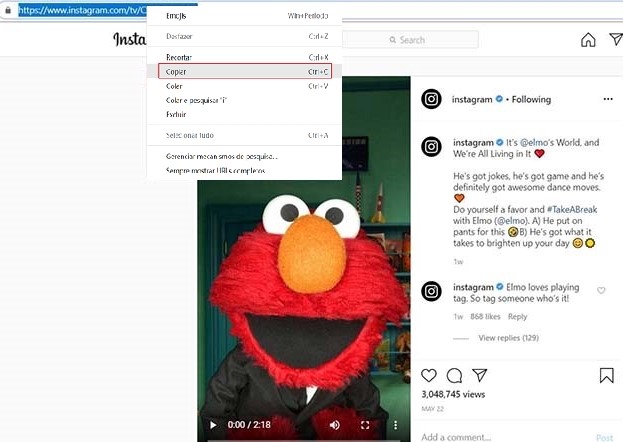This screenshot has width=623, height=442.
Task: Open the three-dot post options menu
Action: [x=608, y=99]
